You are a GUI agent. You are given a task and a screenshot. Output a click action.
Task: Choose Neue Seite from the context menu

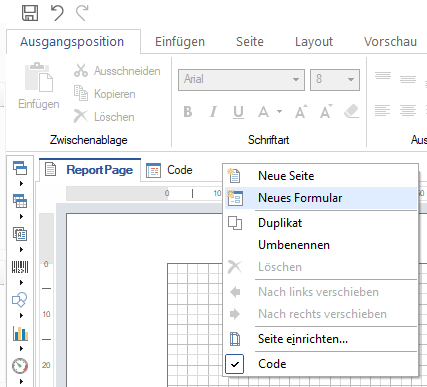[x=321, y=176]
